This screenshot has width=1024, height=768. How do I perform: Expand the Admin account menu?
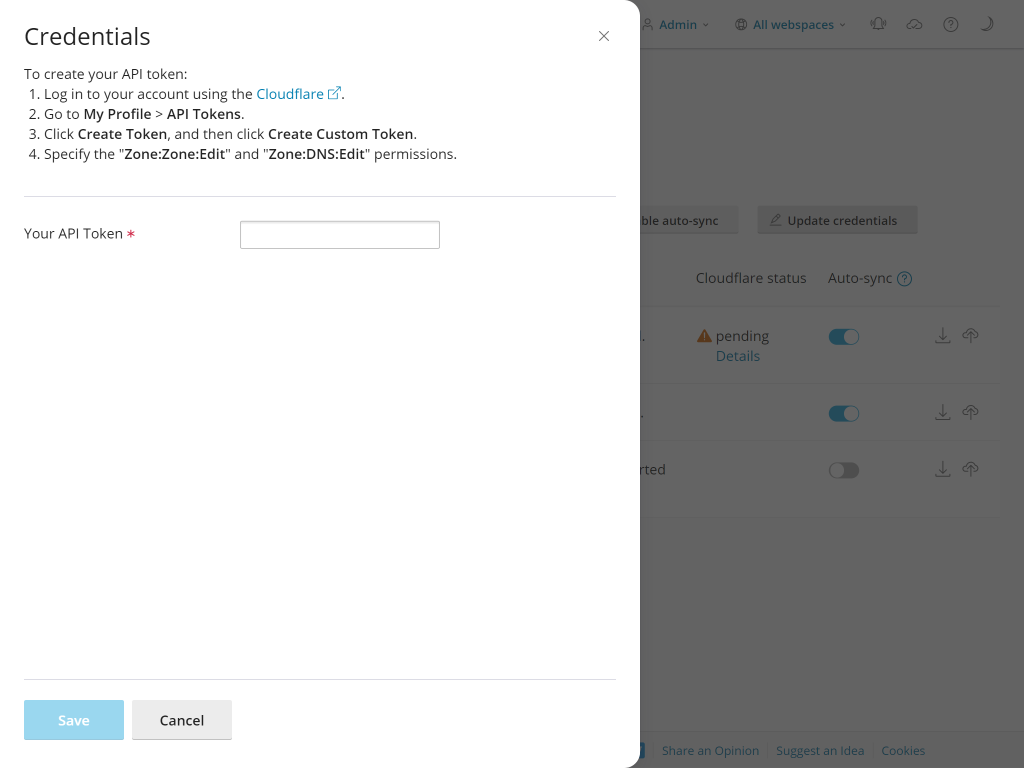[676, 24]
